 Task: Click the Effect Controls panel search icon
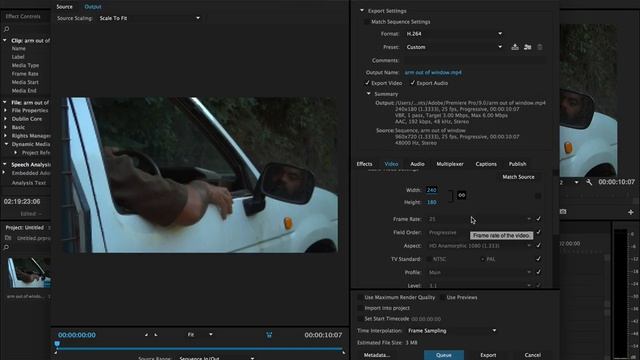6,29
